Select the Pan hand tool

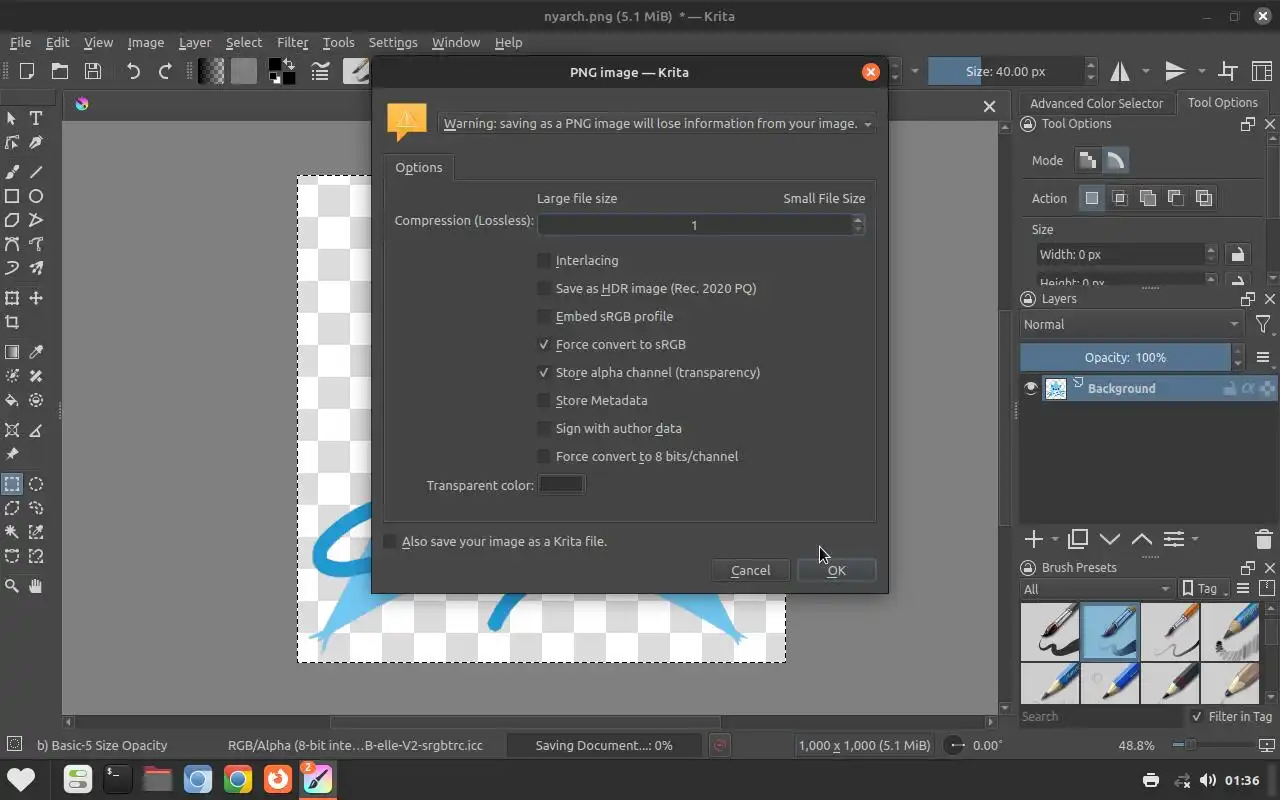pos(36,586)
